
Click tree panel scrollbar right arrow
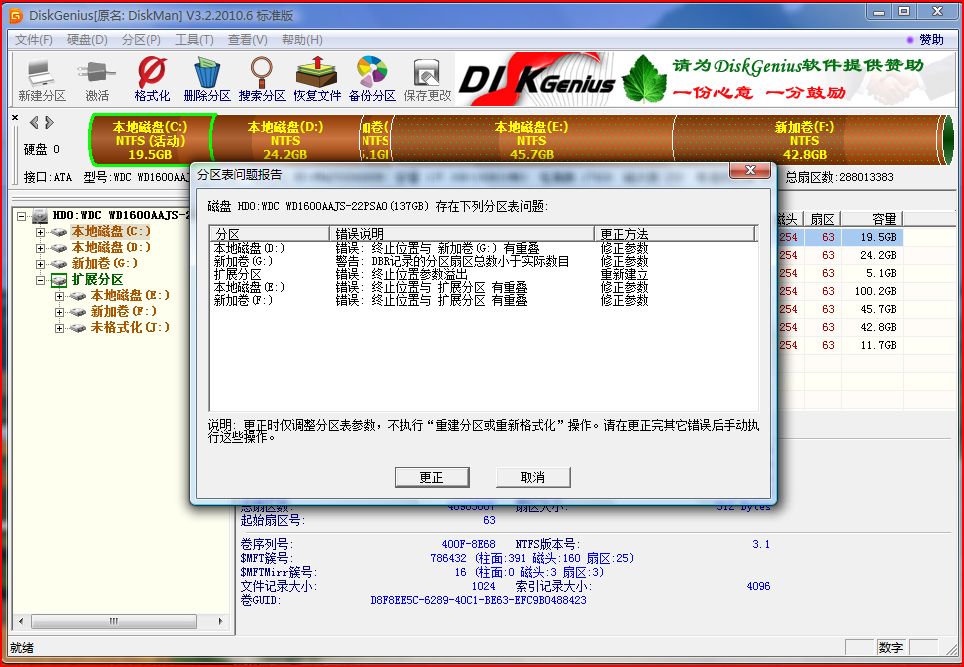221,622
